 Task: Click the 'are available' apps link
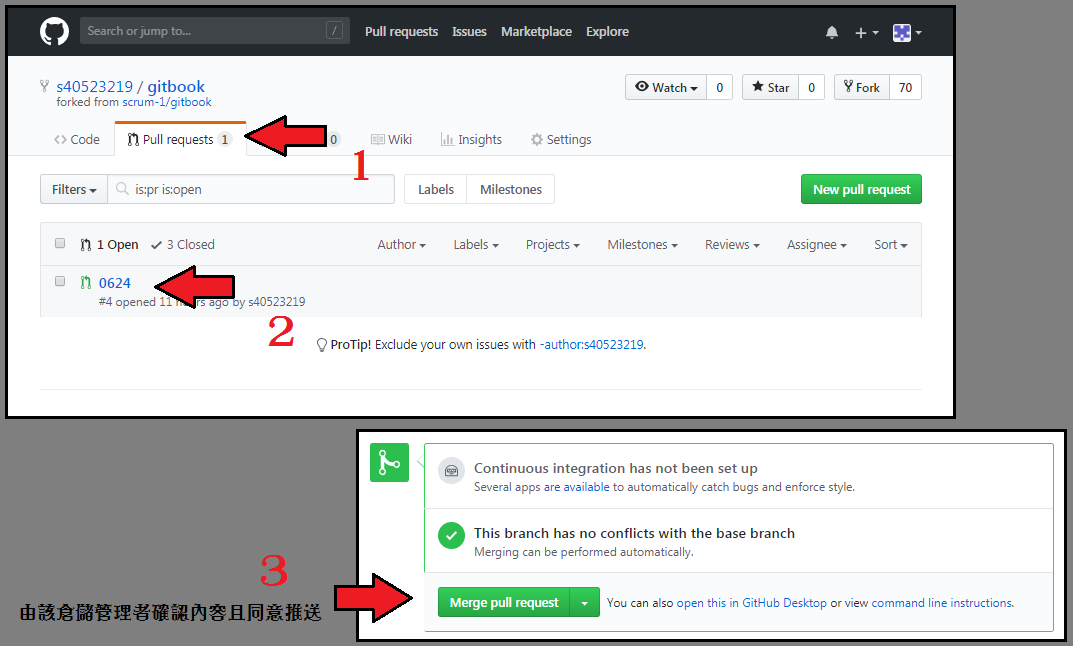(x=576, y=487)
